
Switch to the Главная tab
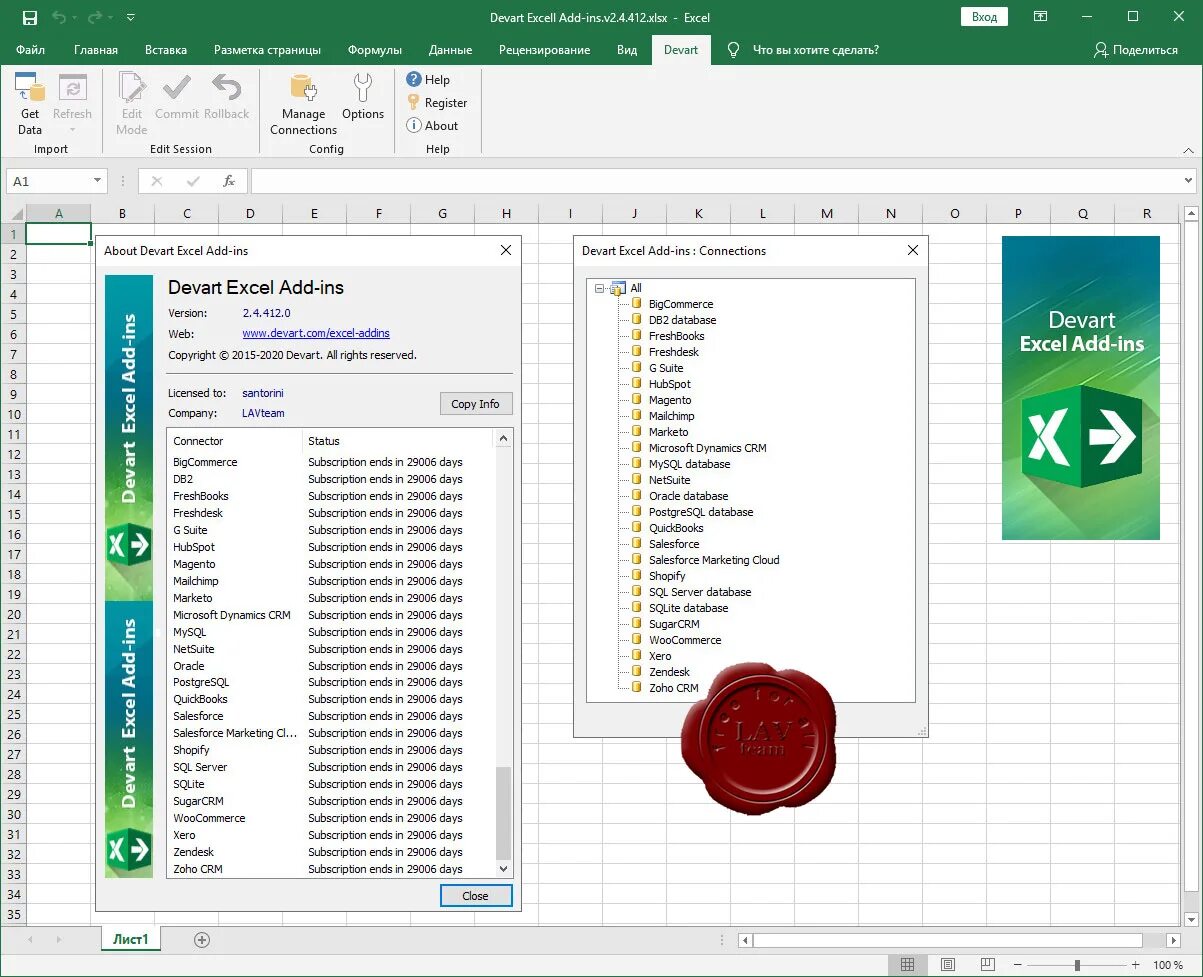pos(96,50)
